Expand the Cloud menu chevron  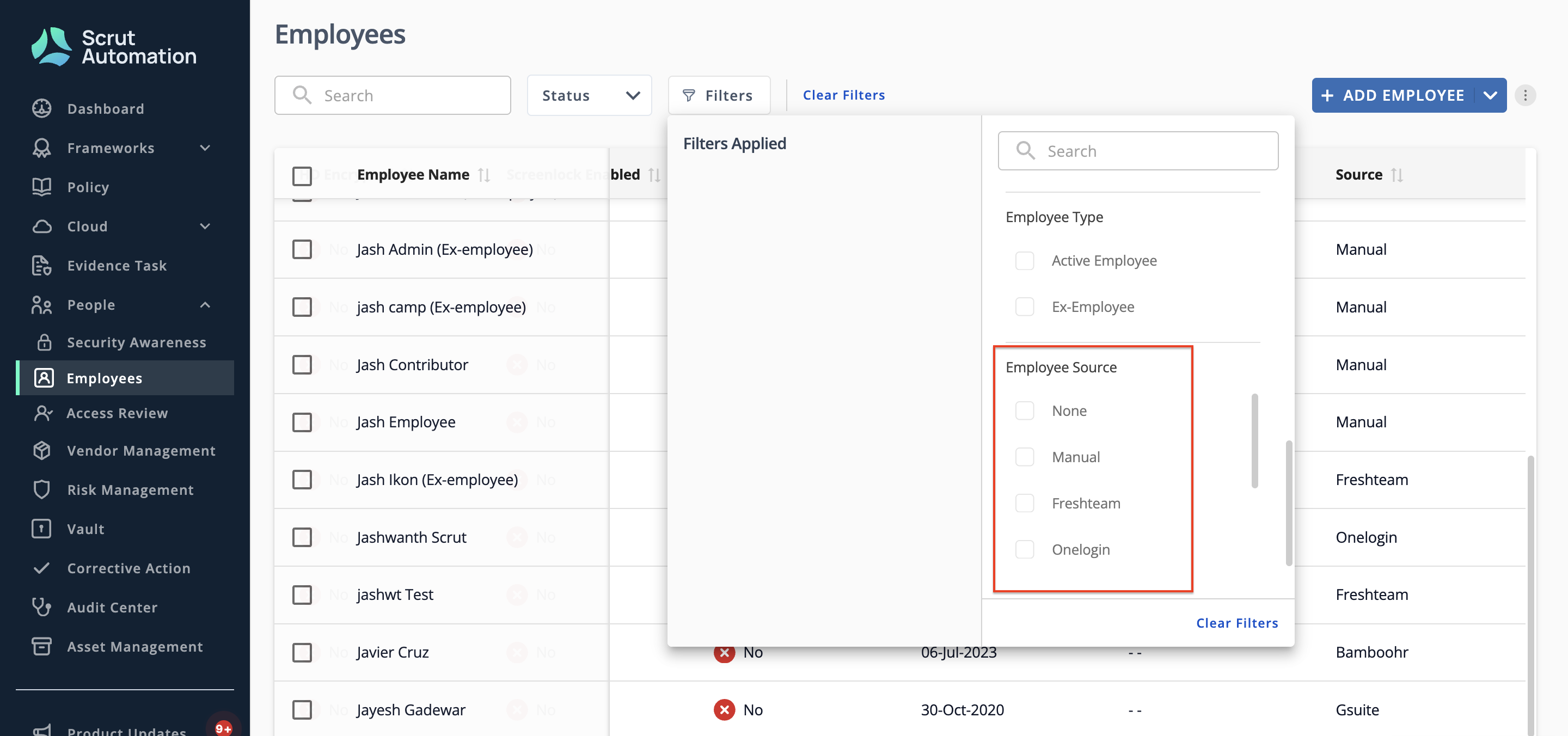point(205,226)
